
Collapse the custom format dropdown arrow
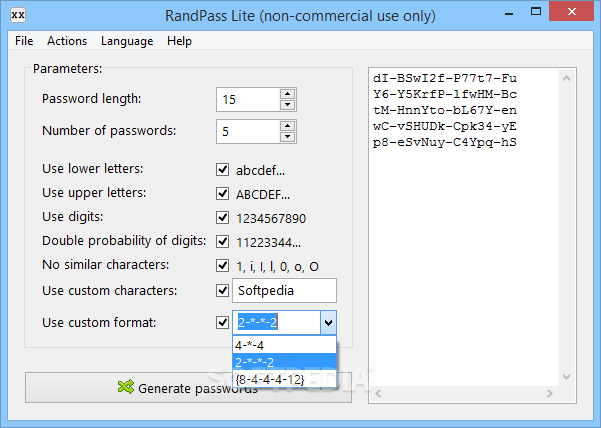328,323
